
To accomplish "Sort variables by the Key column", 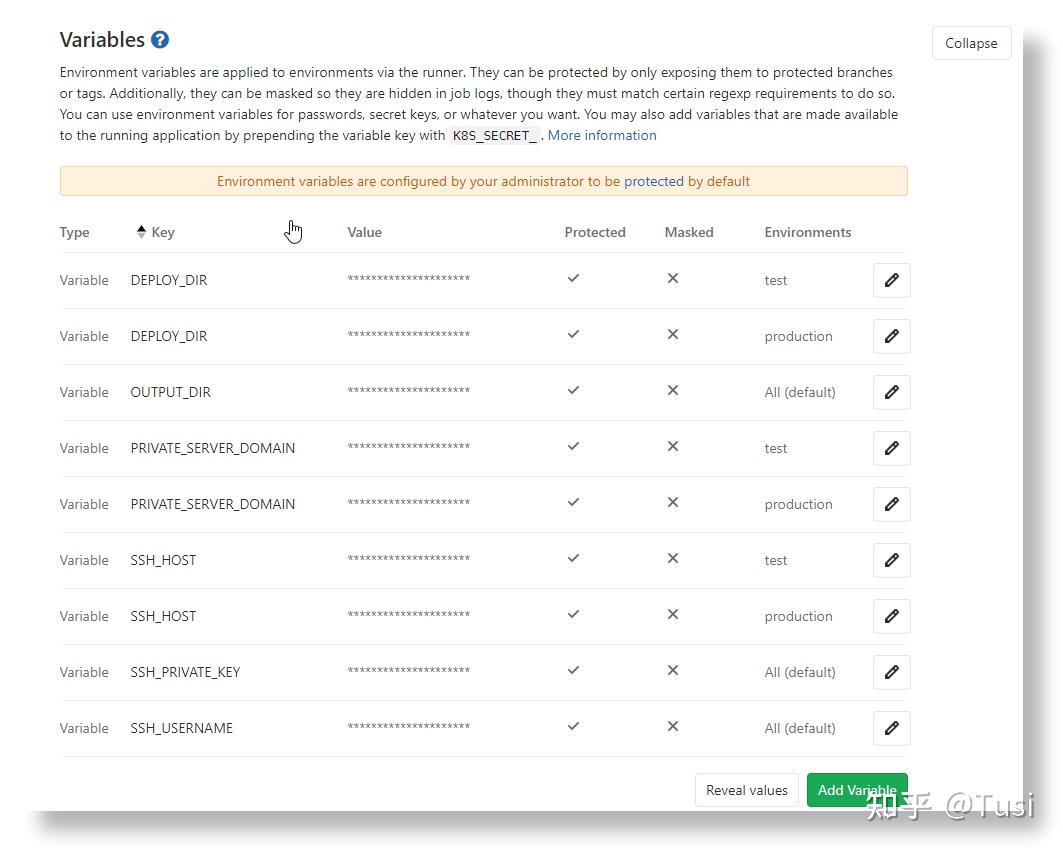I will point(155,232).
